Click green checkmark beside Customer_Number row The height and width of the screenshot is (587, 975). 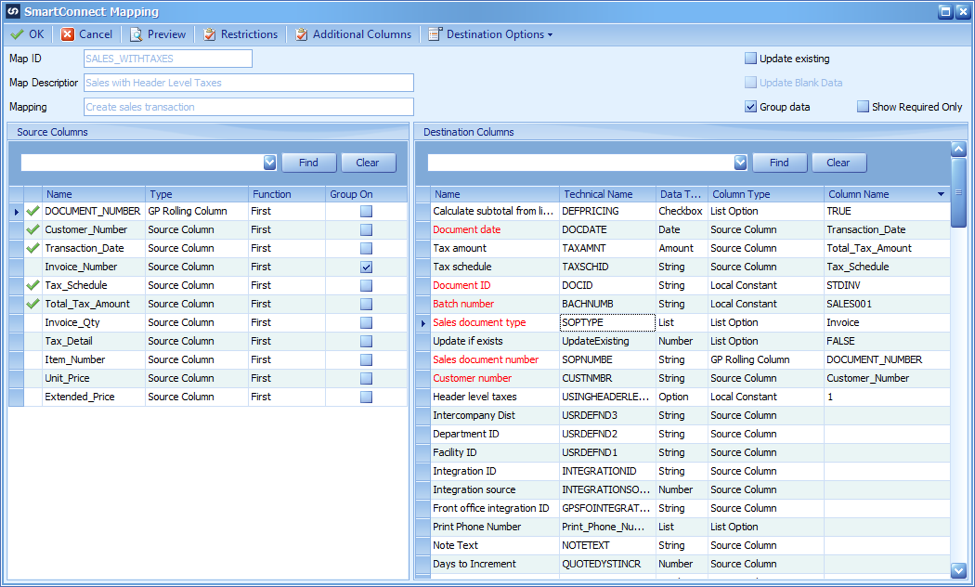click(33, 229)
